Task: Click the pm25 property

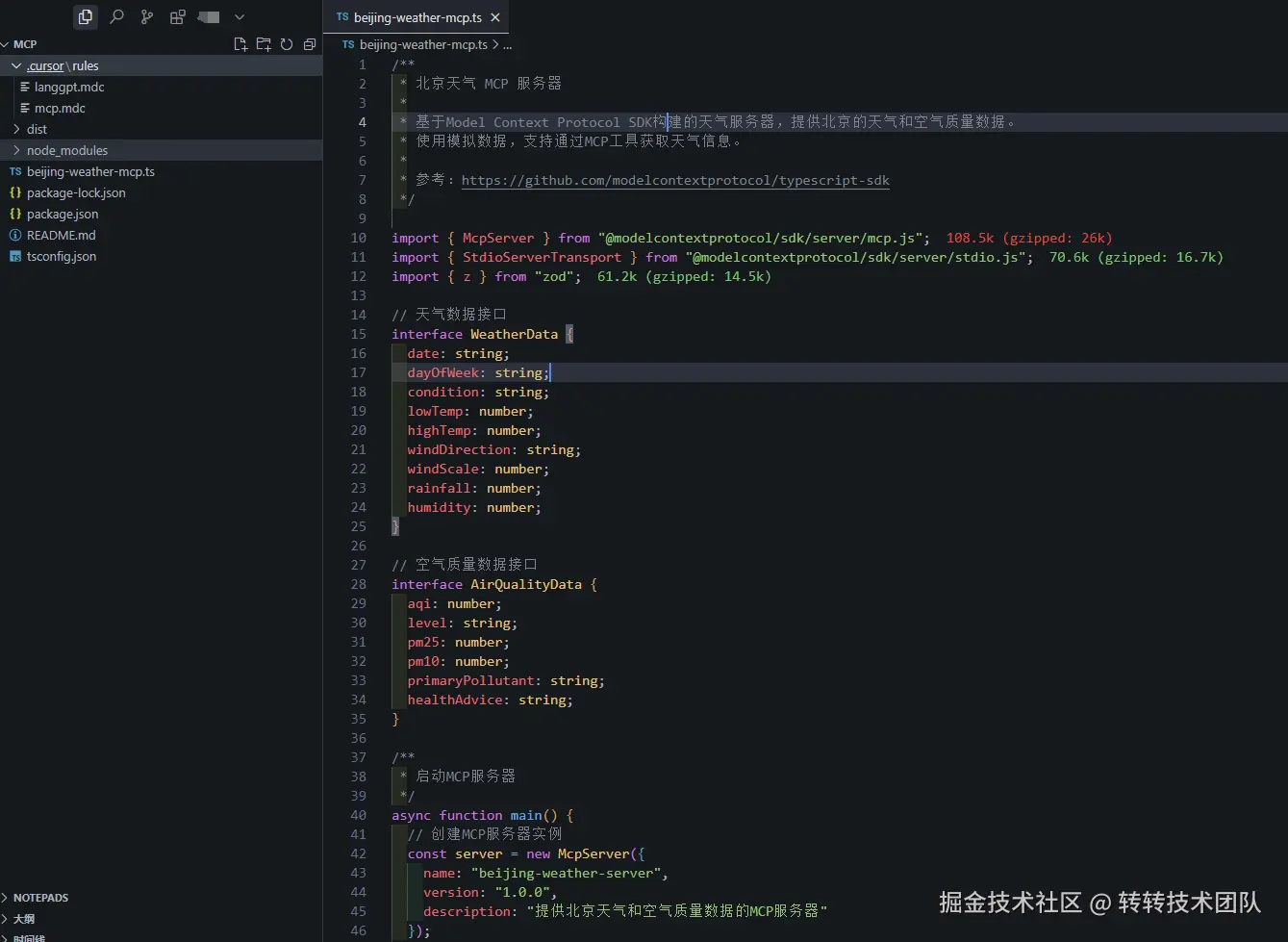Action: tap(423, 642)
